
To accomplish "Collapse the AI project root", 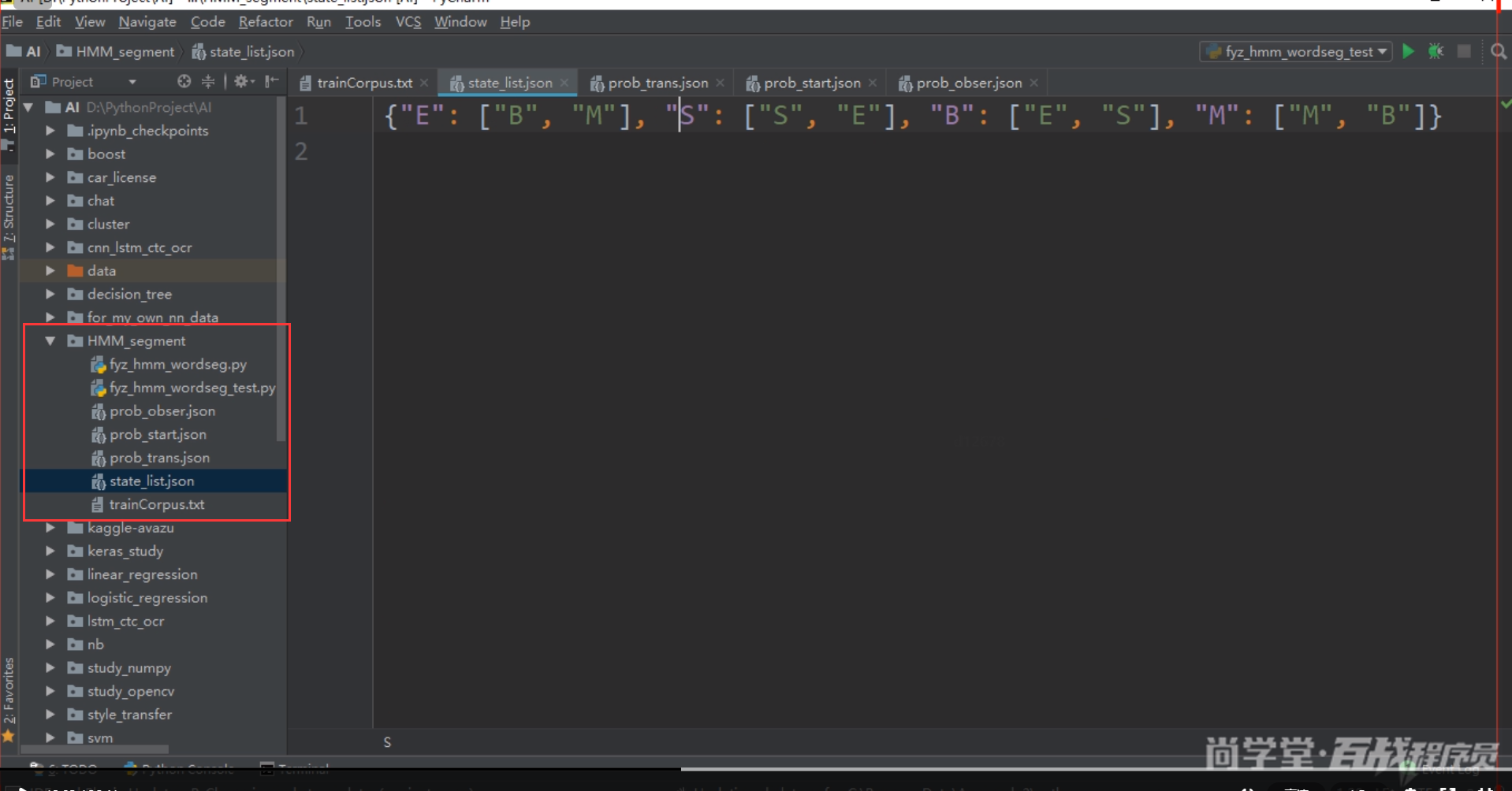I will point(29,107).
